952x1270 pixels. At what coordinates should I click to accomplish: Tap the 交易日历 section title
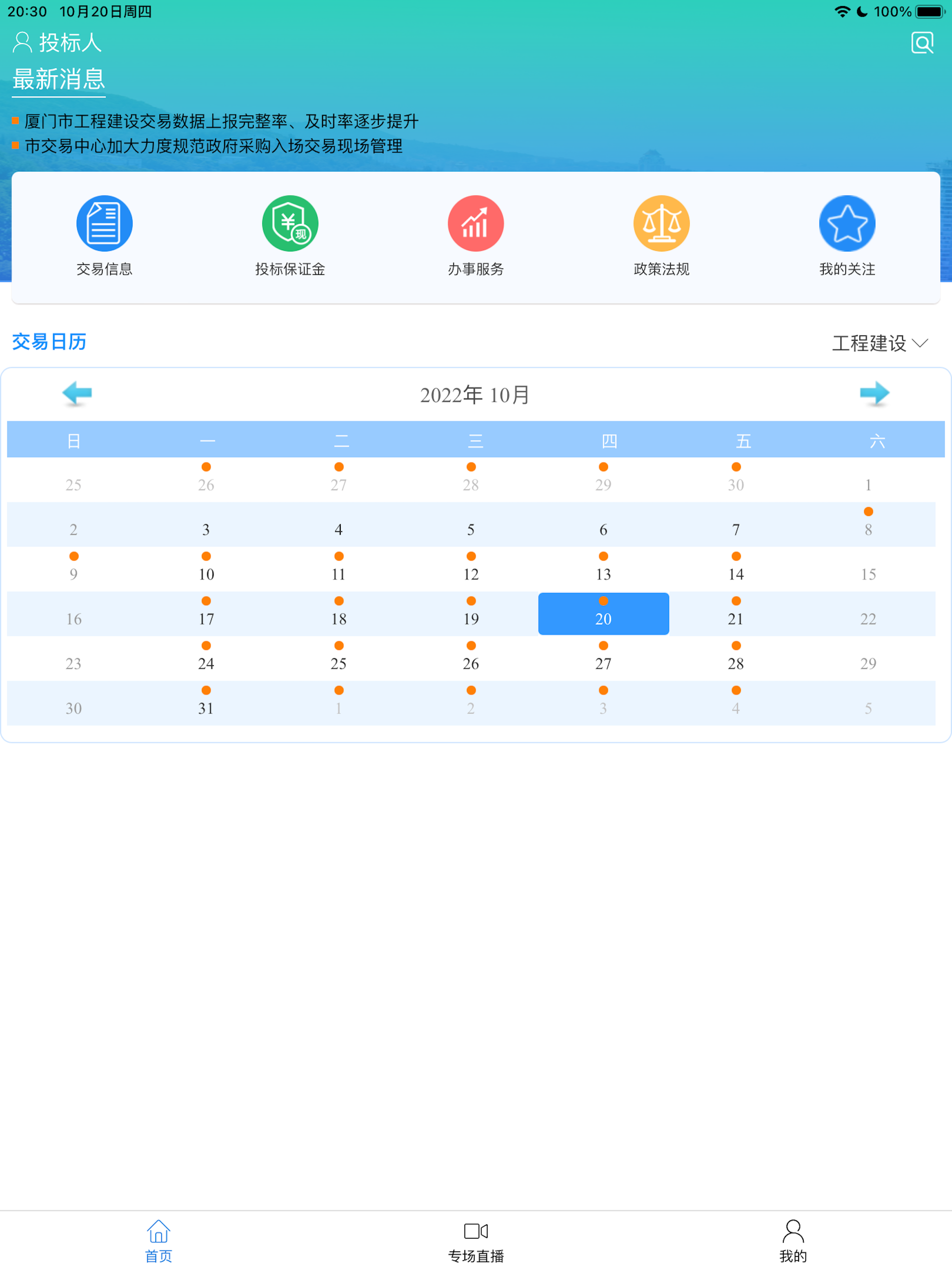click(x=49, y=342)
